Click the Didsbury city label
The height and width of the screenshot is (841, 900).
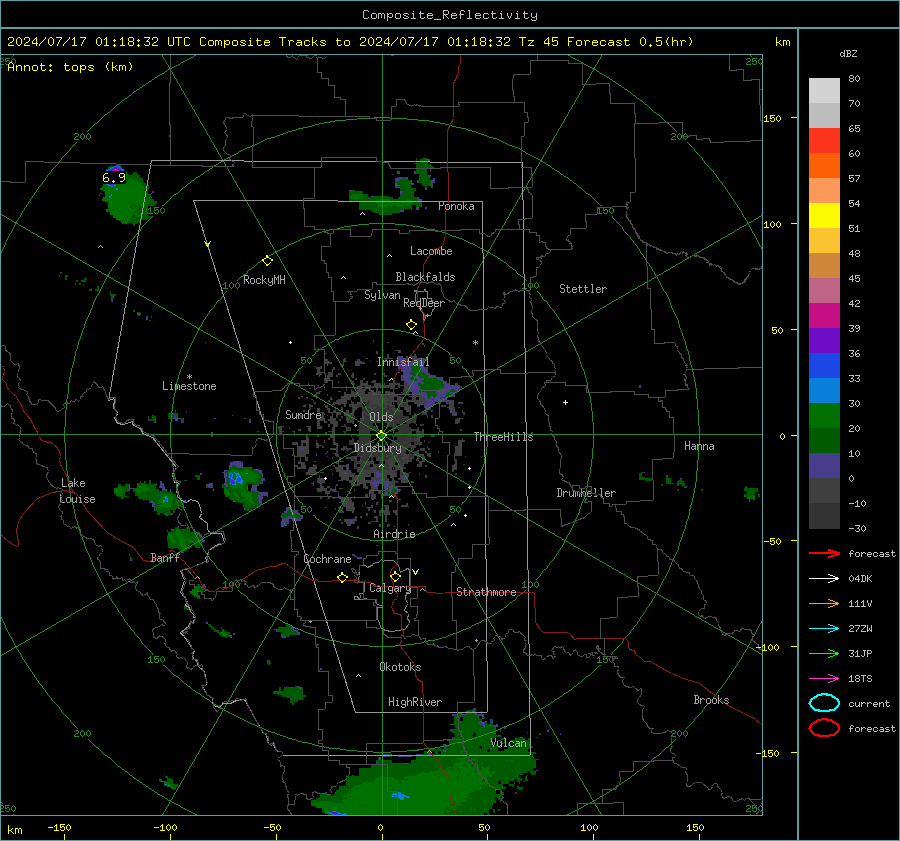click(x=378, y=448)
